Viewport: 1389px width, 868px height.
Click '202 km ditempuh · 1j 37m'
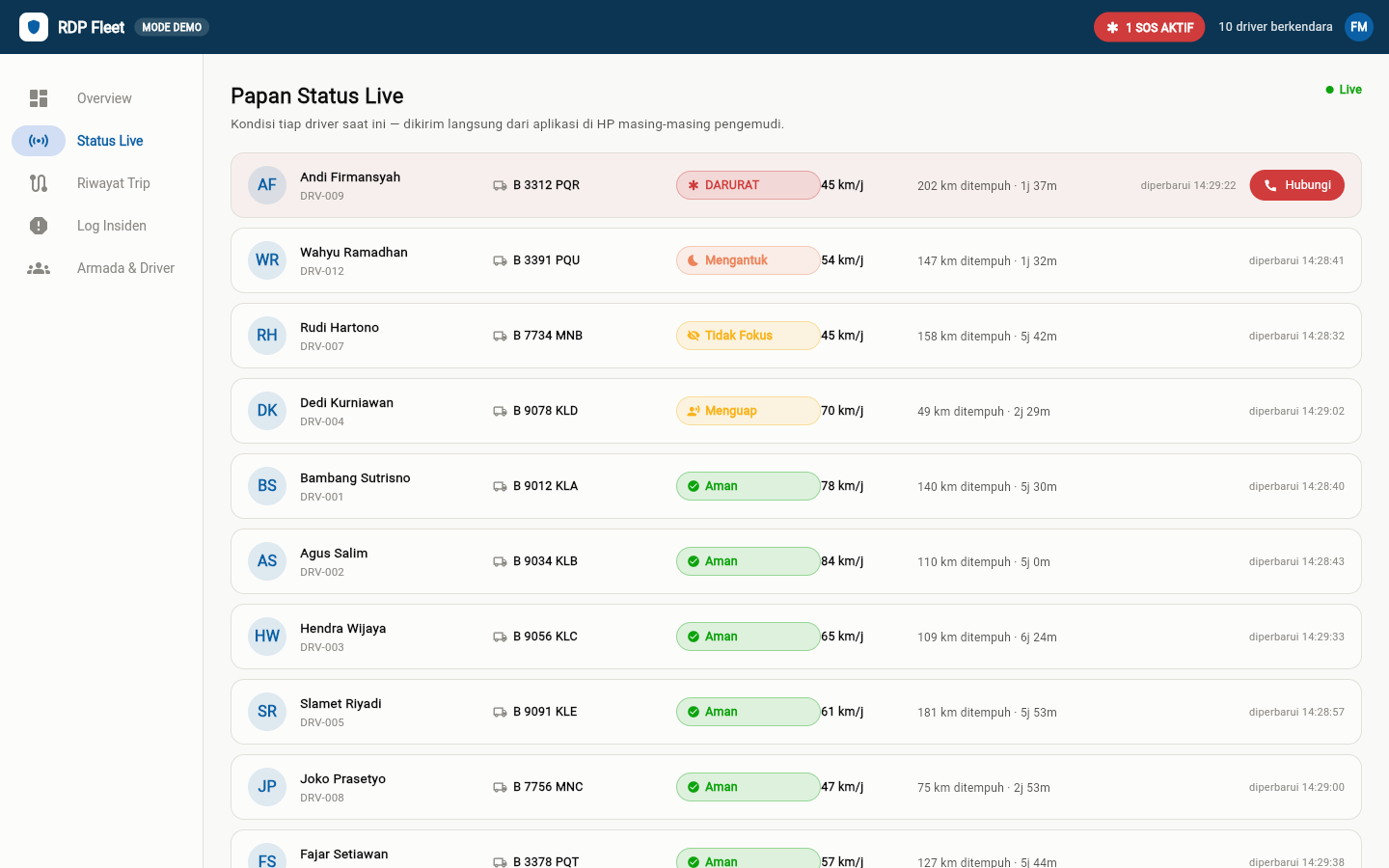[987, 186]
